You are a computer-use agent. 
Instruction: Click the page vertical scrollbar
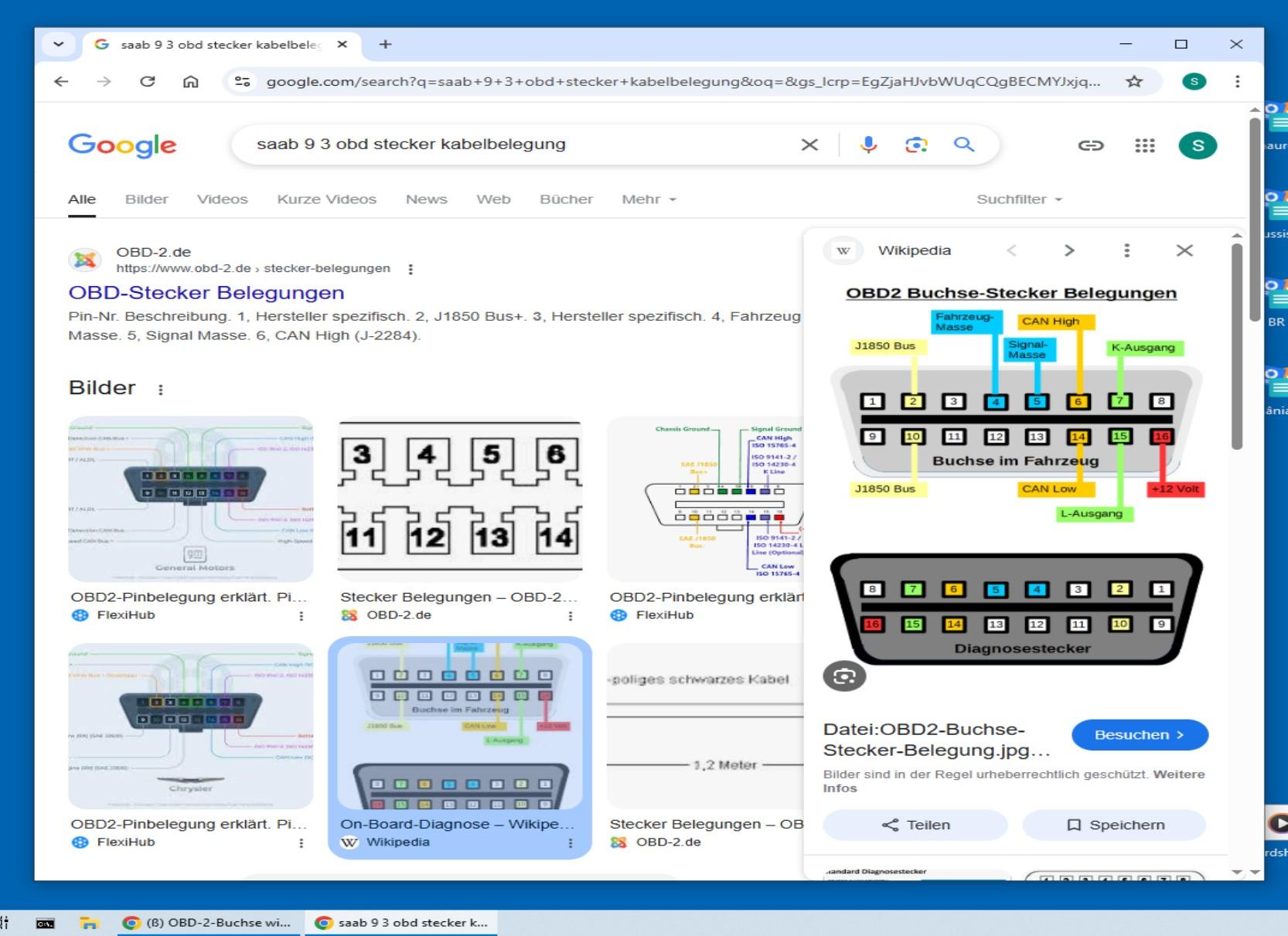pyautogui.click(x=1255, y=220)
